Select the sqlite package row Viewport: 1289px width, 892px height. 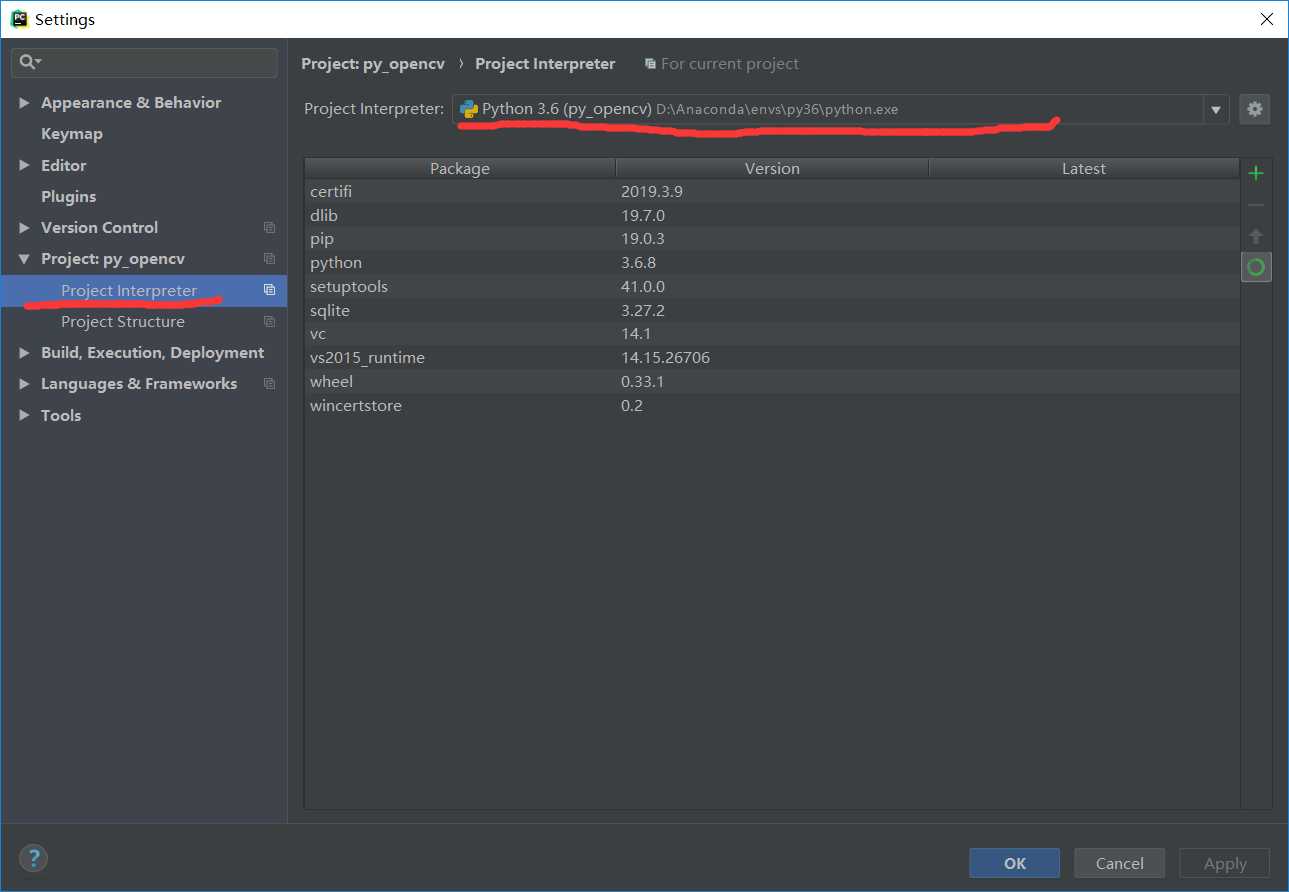pos(772,311)
